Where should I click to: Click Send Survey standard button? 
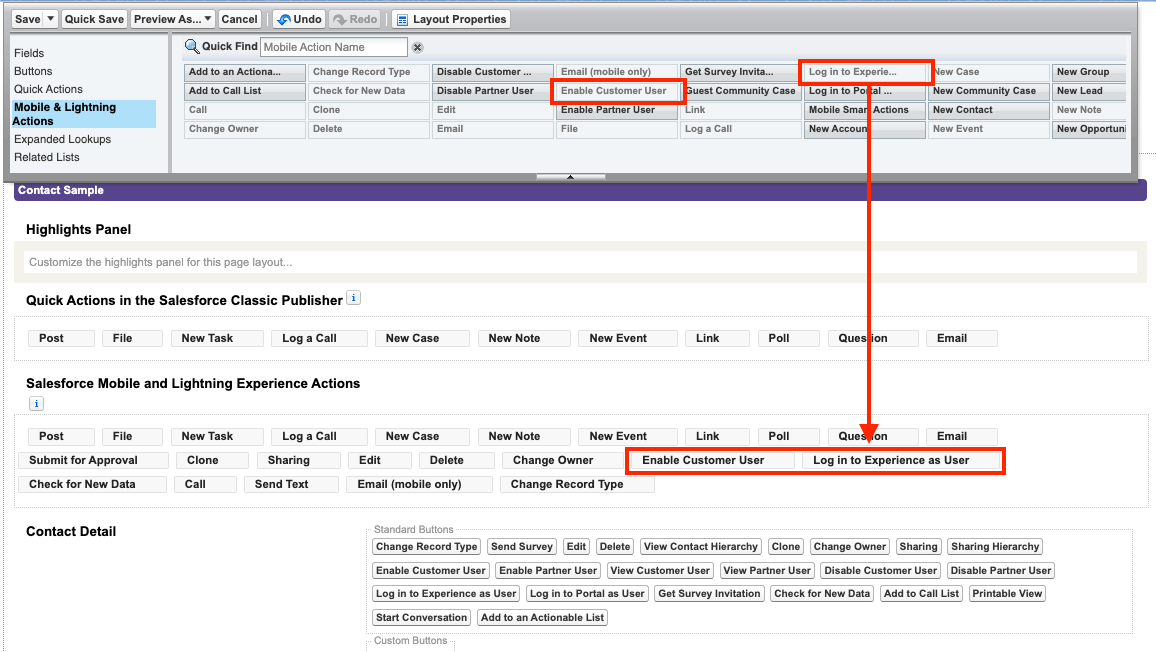[522, 547]
